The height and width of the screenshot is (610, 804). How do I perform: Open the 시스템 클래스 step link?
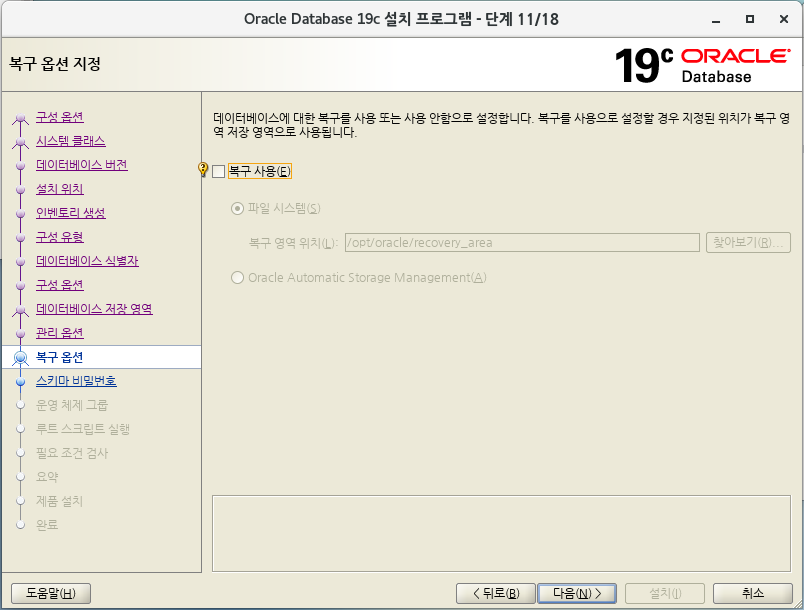coord(70,141)
